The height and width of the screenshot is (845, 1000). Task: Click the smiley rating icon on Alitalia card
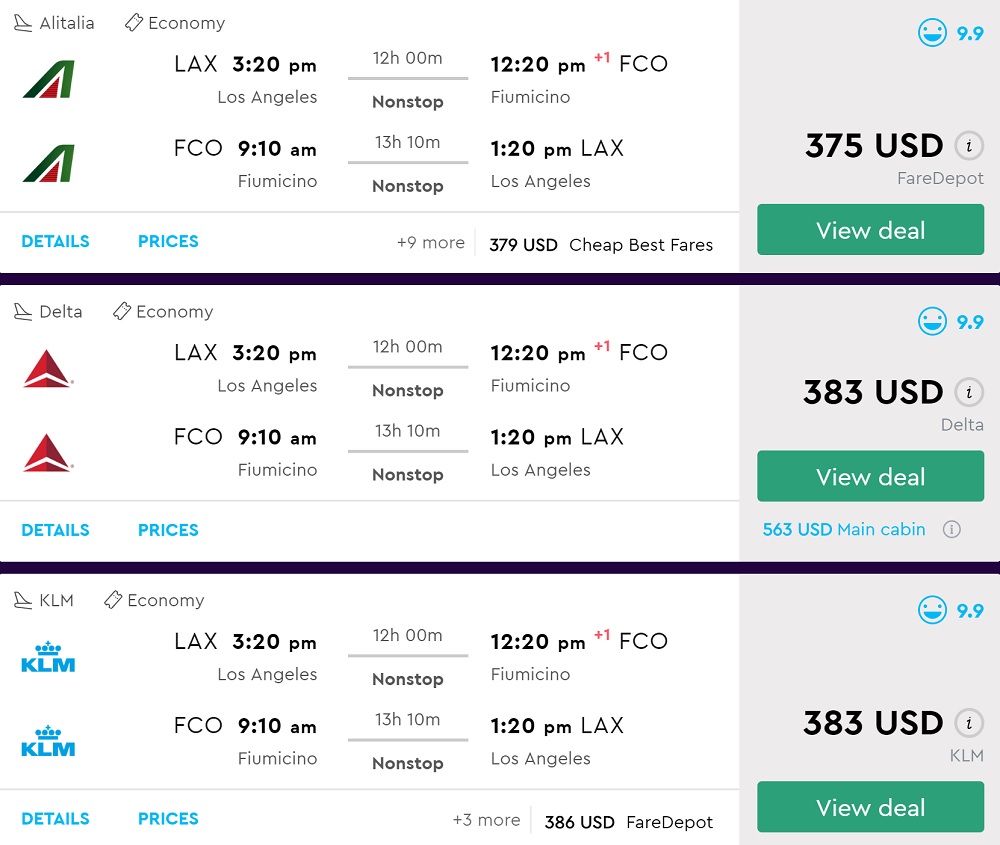click(932, 33)
